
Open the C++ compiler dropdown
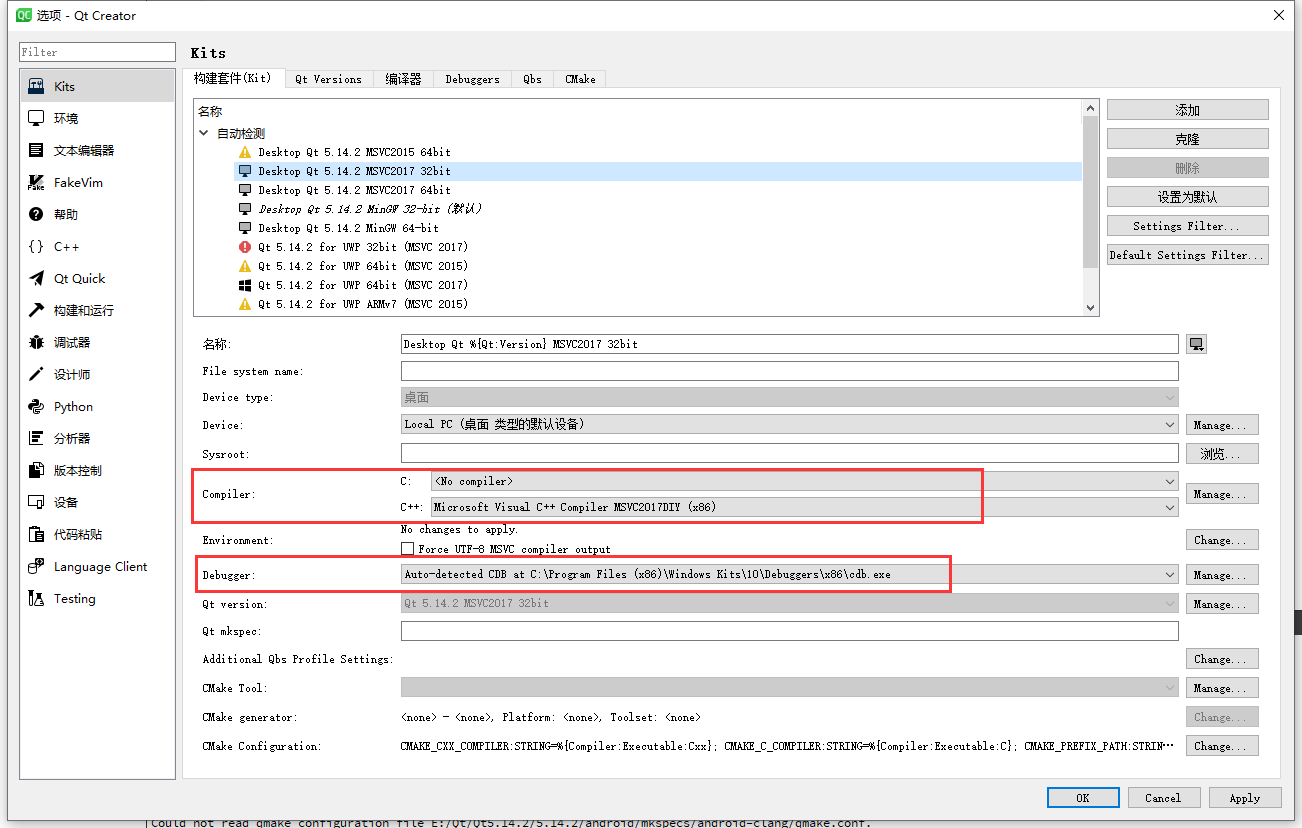[x=805, y=507]
